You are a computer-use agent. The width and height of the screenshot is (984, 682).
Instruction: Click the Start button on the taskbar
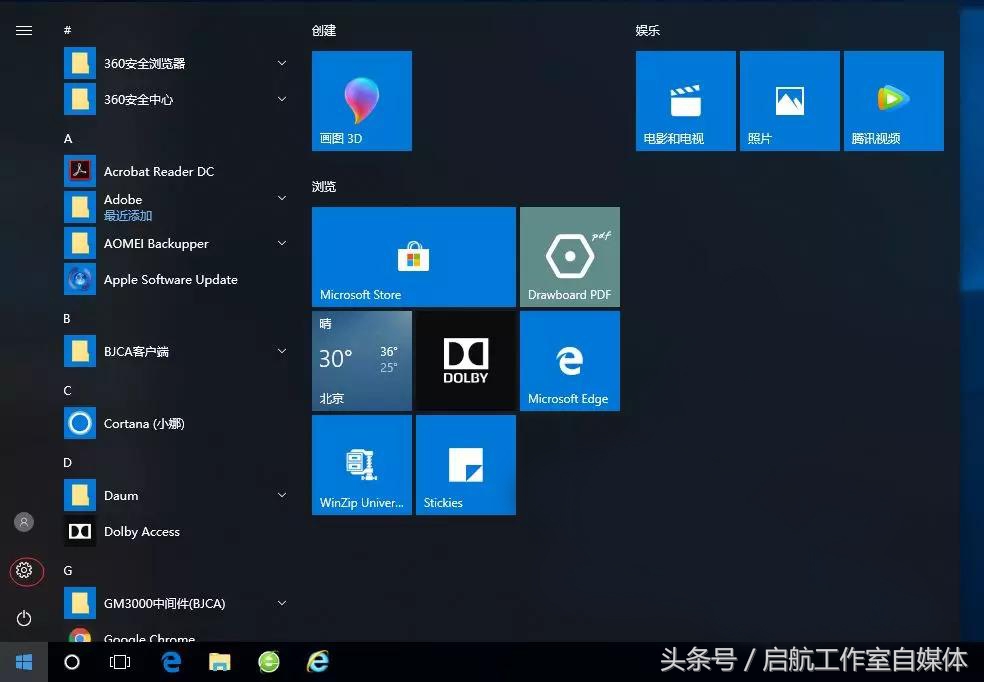point(24,662)
